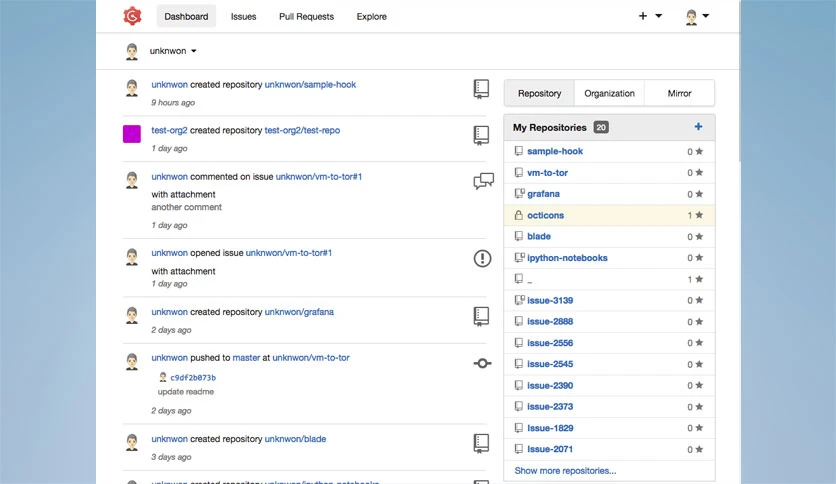836x484 pixels.
Task: Open the unknwon/blade link in the feed
Action: (x=295, y=439)
